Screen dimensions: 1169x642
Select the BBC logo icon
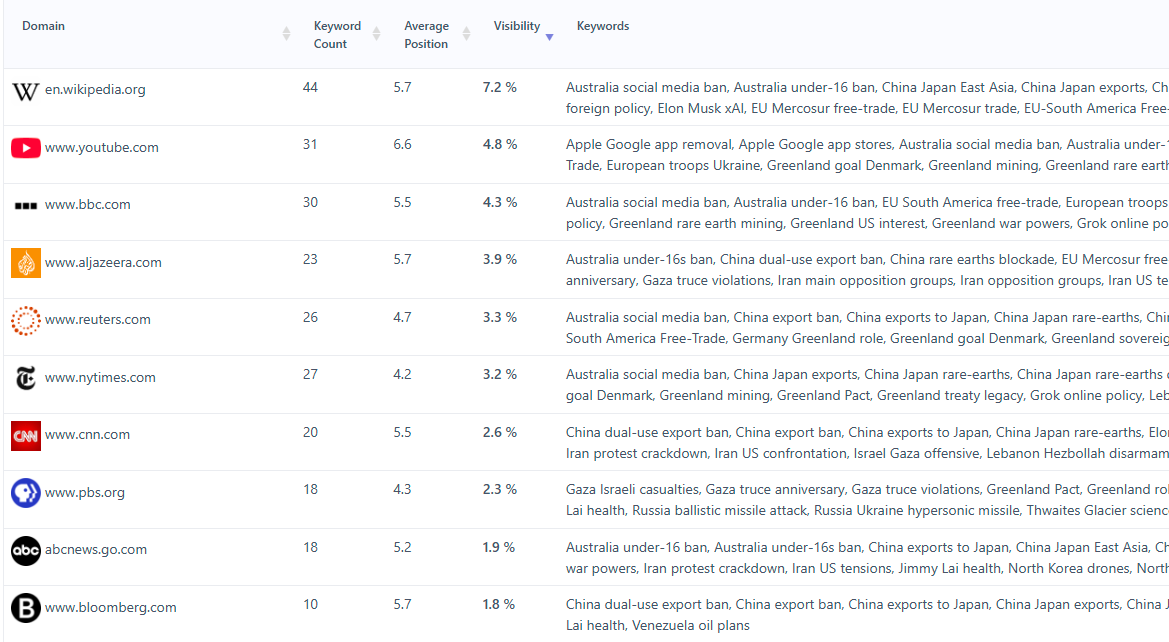25,204
